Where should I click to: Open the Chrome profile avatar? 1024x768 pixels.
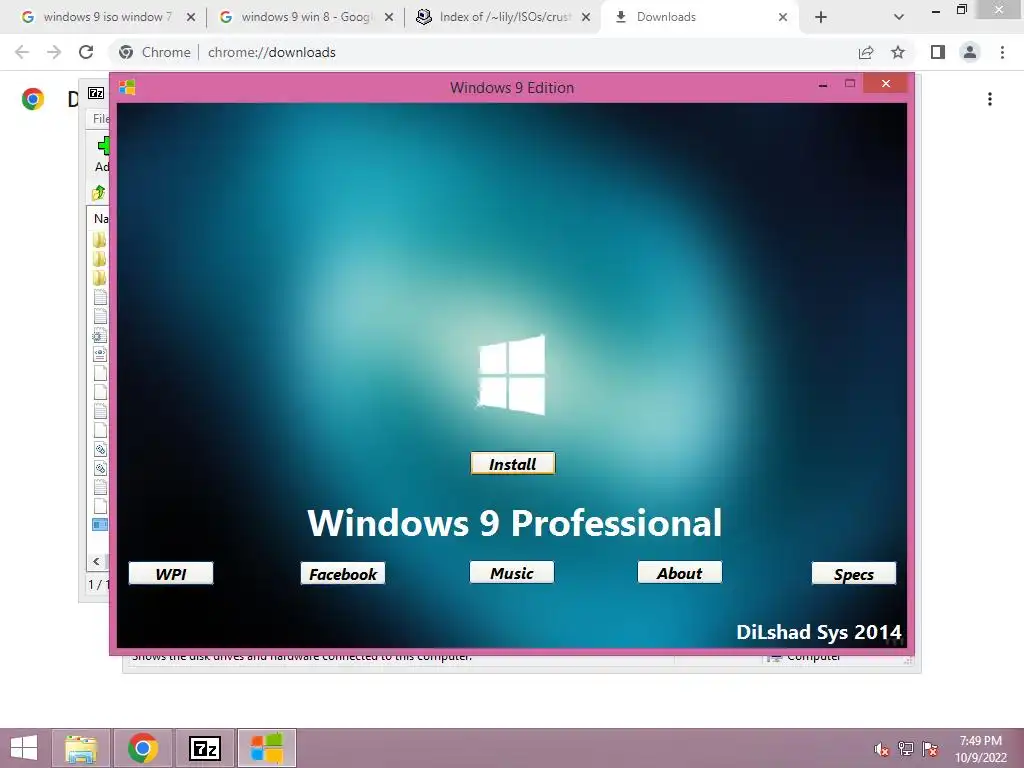970,52
